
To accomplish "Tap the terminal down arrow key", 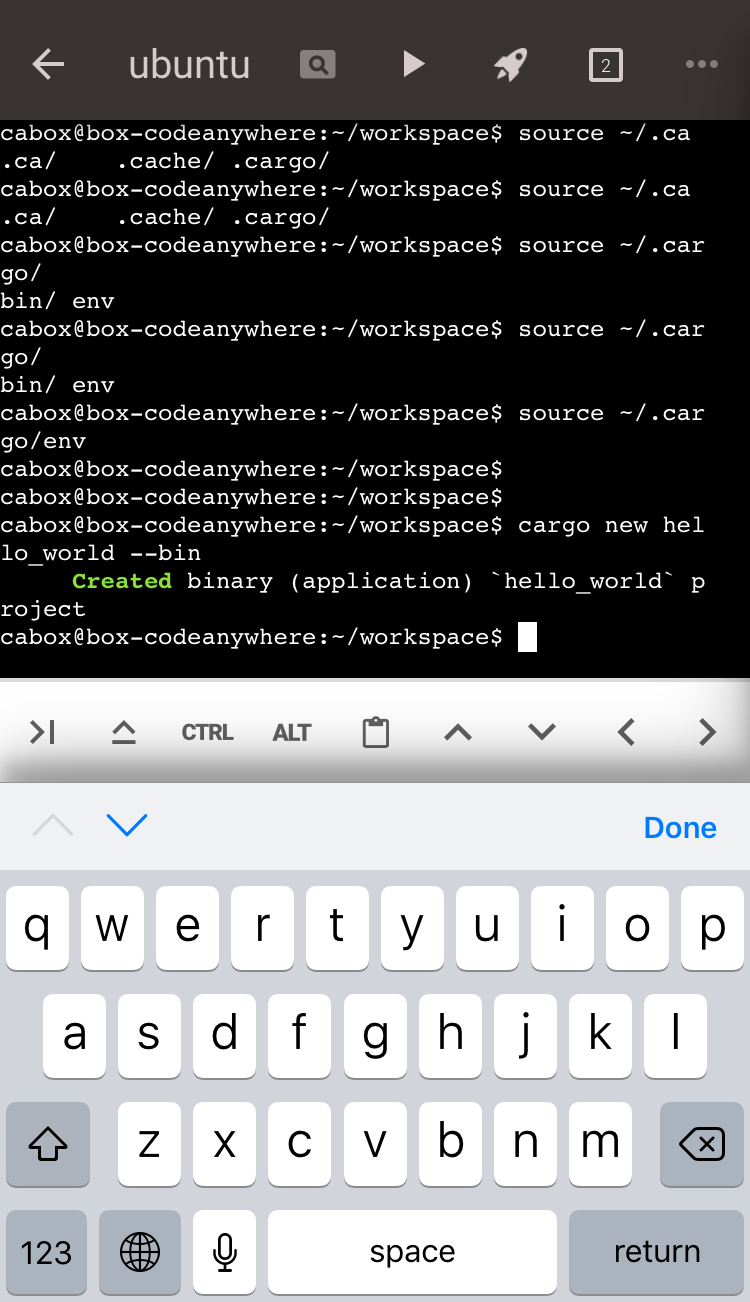I will [542, 733].
